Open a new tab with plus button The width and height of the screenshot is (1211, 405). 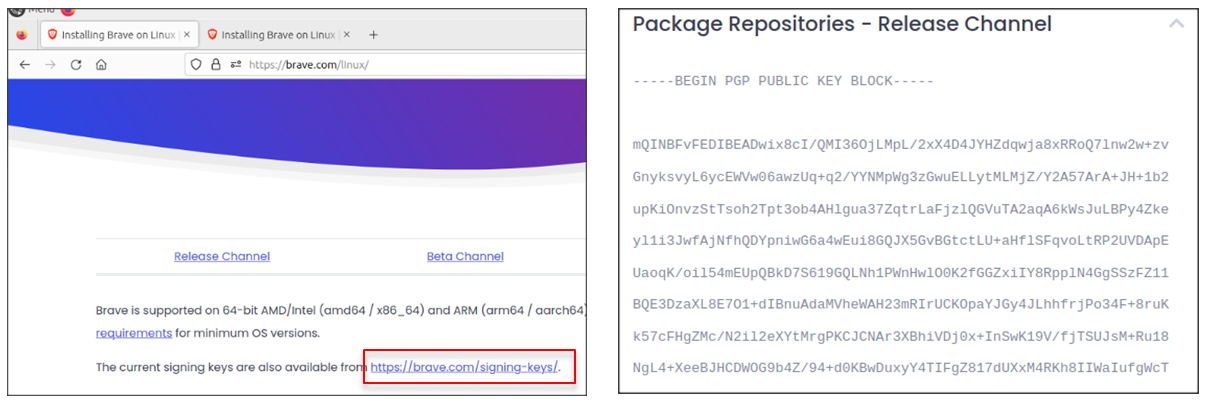374,34
